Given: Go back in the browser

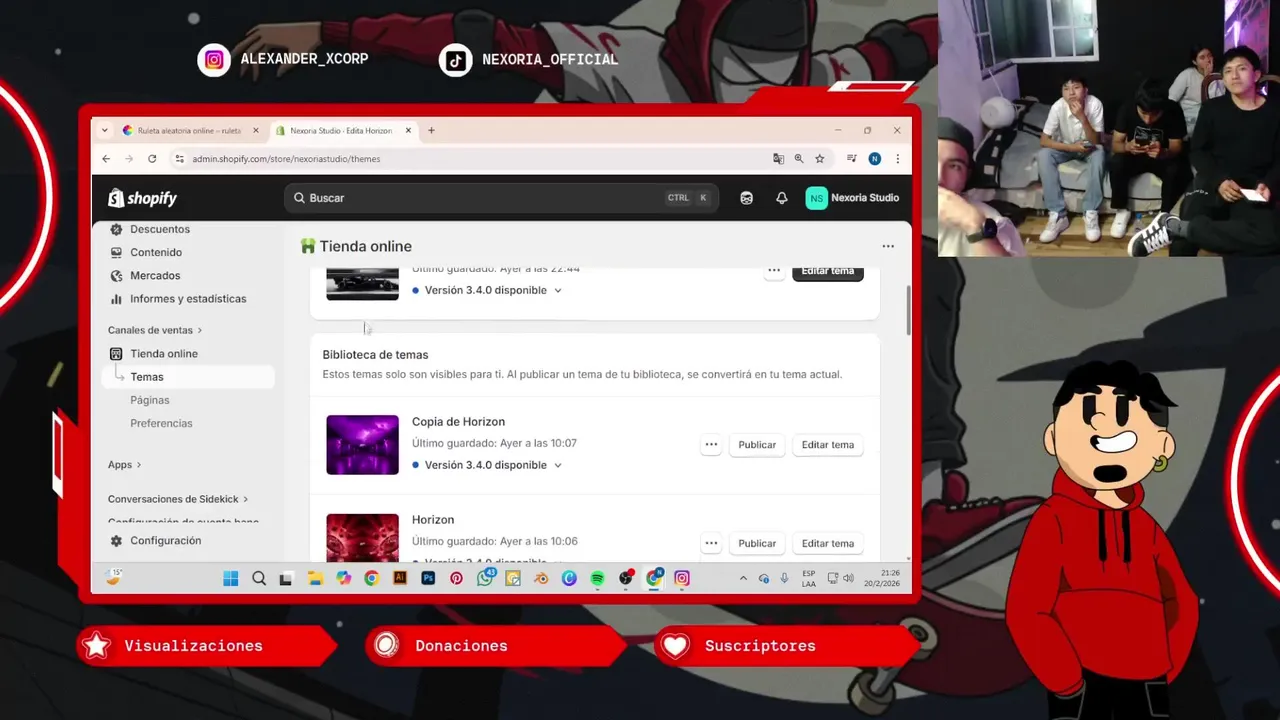Looking at the screenshot, I should coord(106,159).
